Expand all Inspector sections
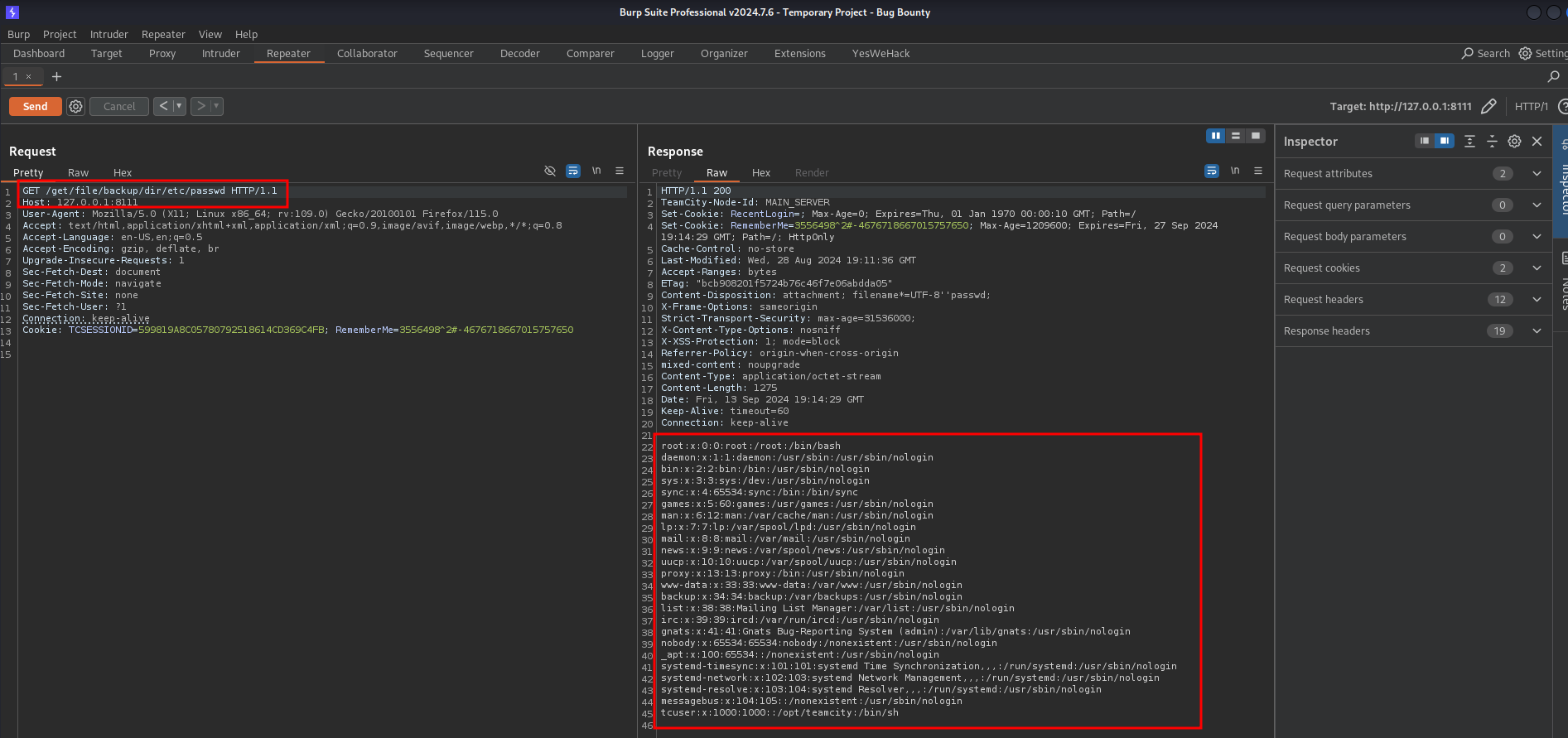Viewport: 1568px width, 738px height. click(x=1469, y=141)
